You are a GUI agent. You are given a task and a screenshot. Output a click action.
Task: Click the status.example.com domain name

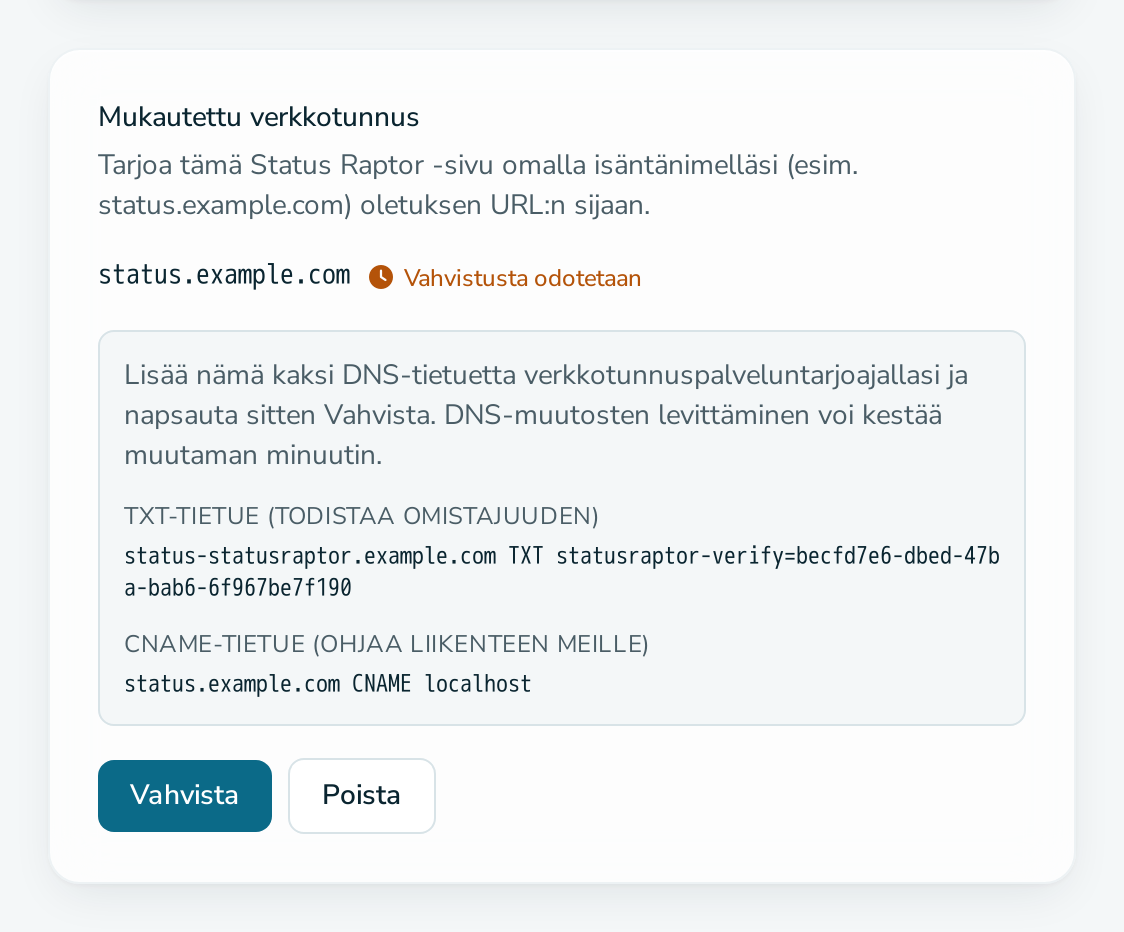tap(224, 275)
